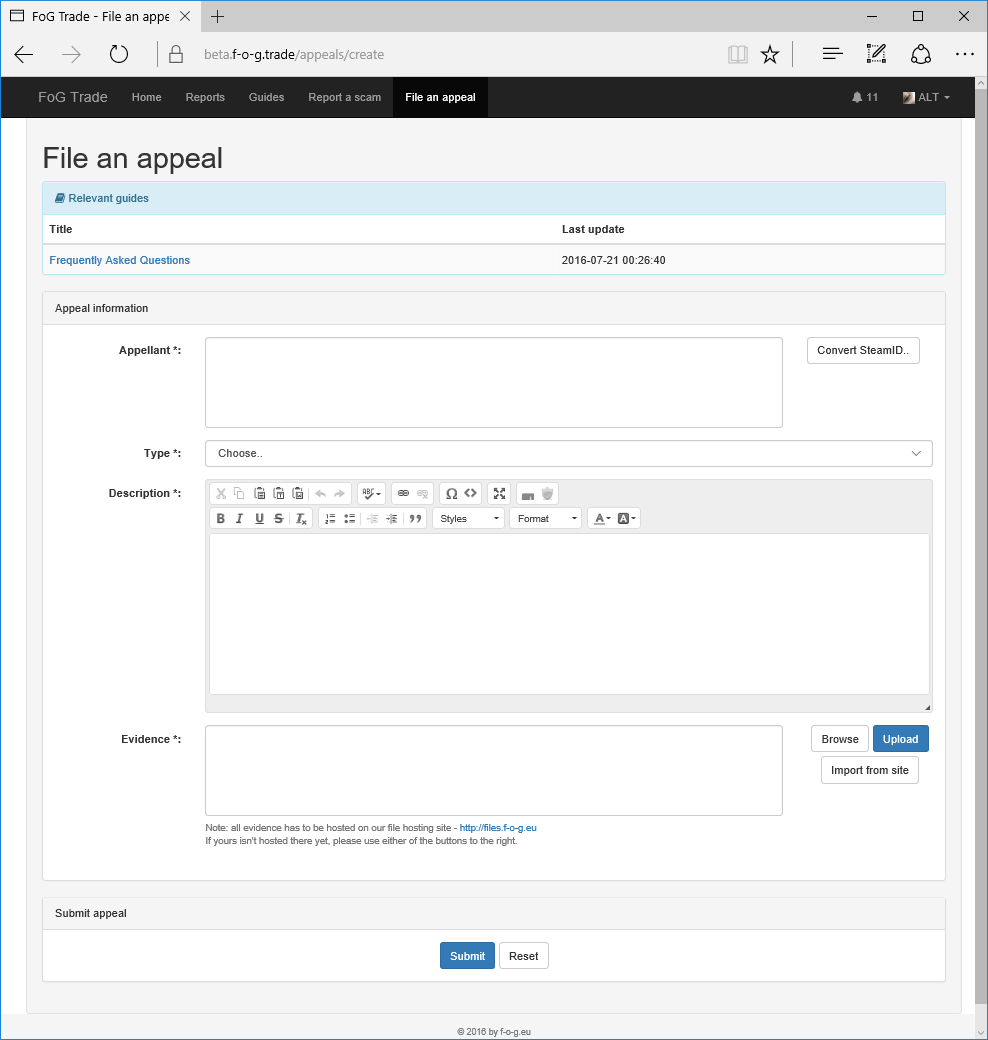Click the browser Back arrow
The image size is (988, 1040).
tap(24, 54)
